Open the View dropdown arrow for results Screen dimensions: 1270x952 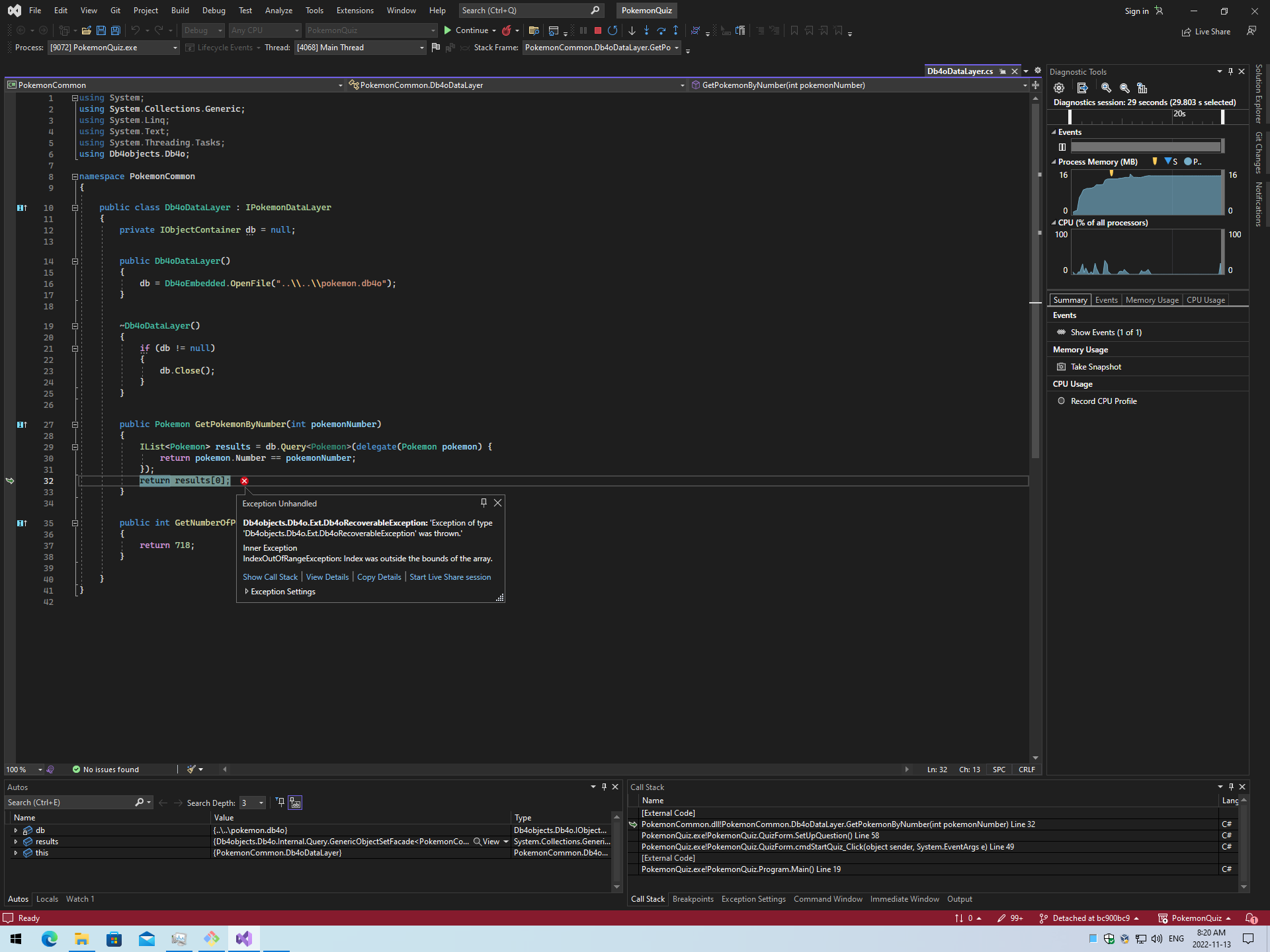tap(506, 842)
